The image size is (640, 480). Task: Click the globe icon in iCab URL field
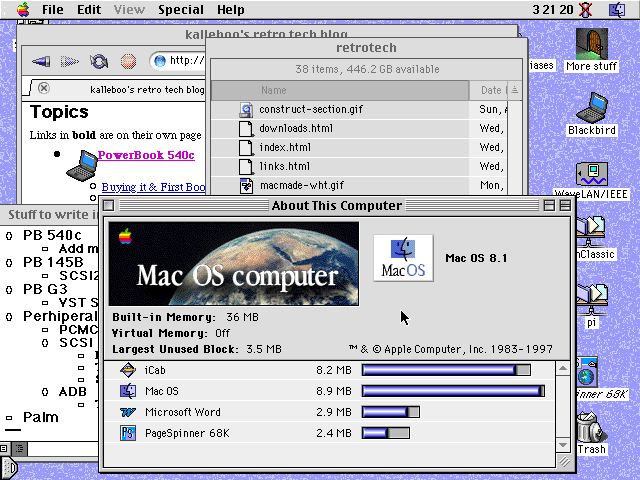pos(160,61)
